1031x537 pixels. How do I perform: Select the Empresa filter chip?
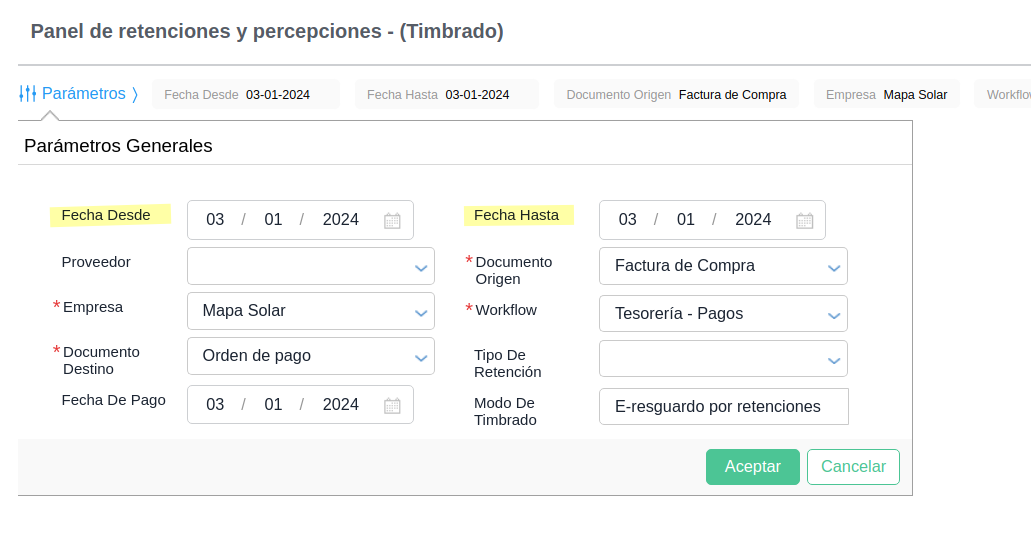(x=886, y=95)
